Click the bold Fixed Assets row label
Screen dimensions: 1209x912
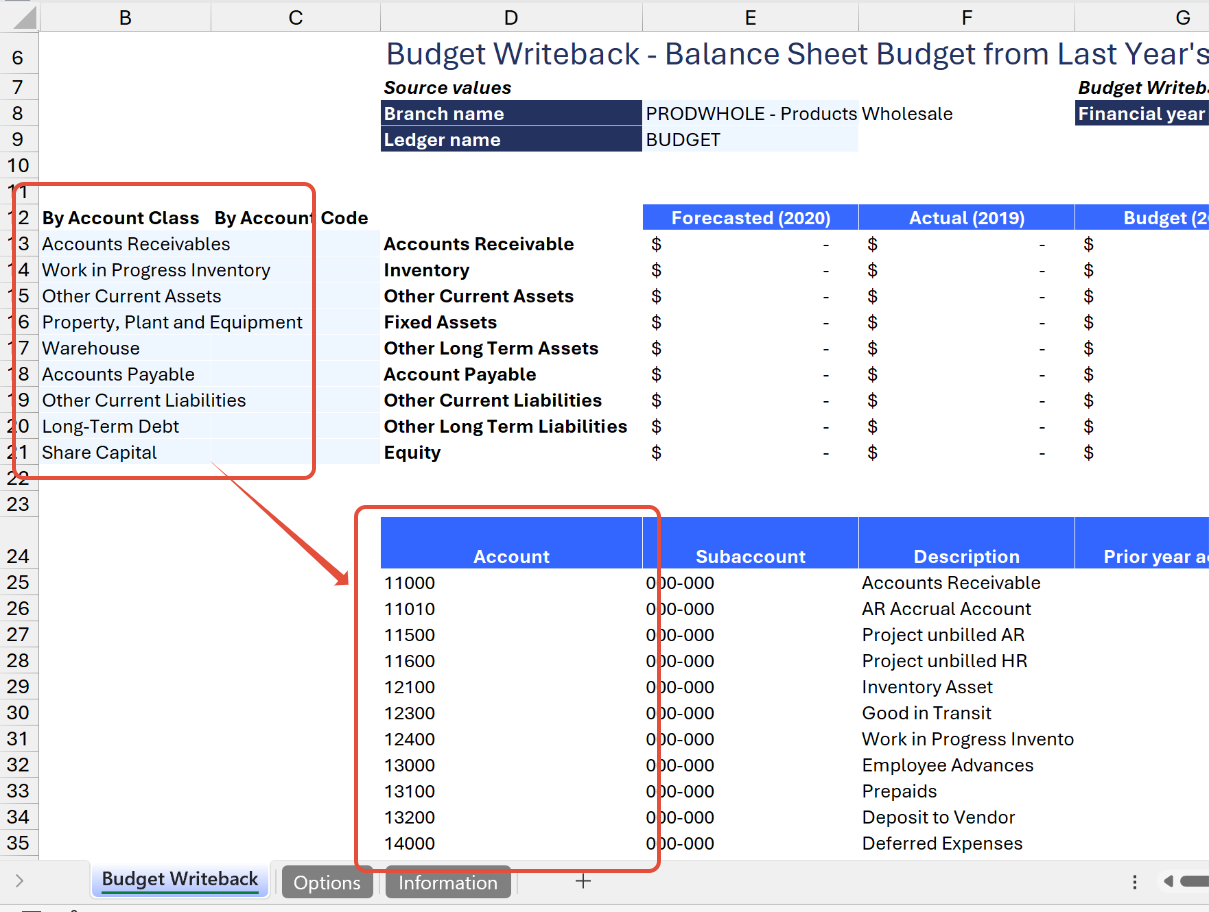coord(440,322)
